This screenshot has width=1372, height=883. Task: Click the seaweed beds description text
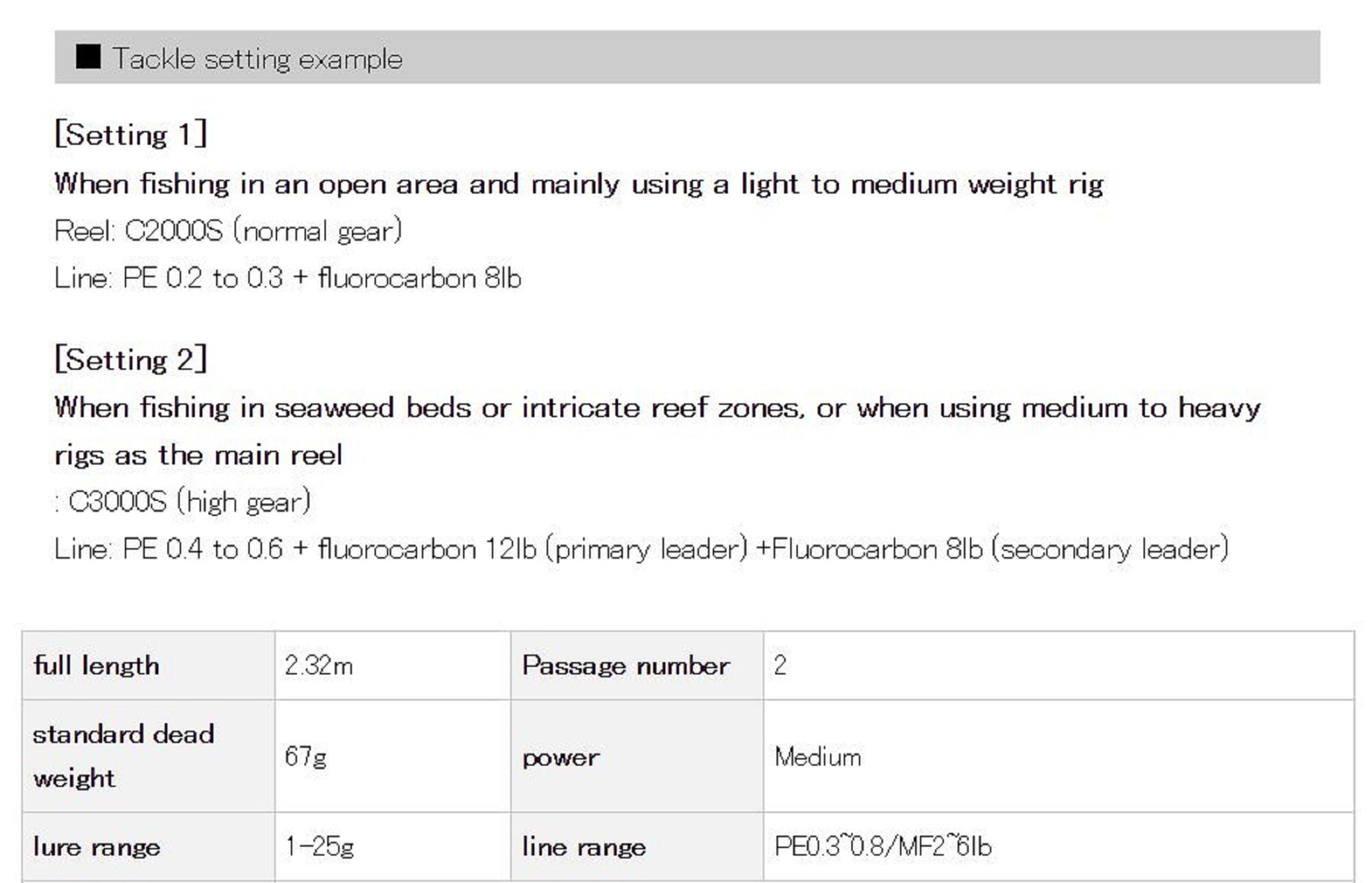click(x=657, y=408)
